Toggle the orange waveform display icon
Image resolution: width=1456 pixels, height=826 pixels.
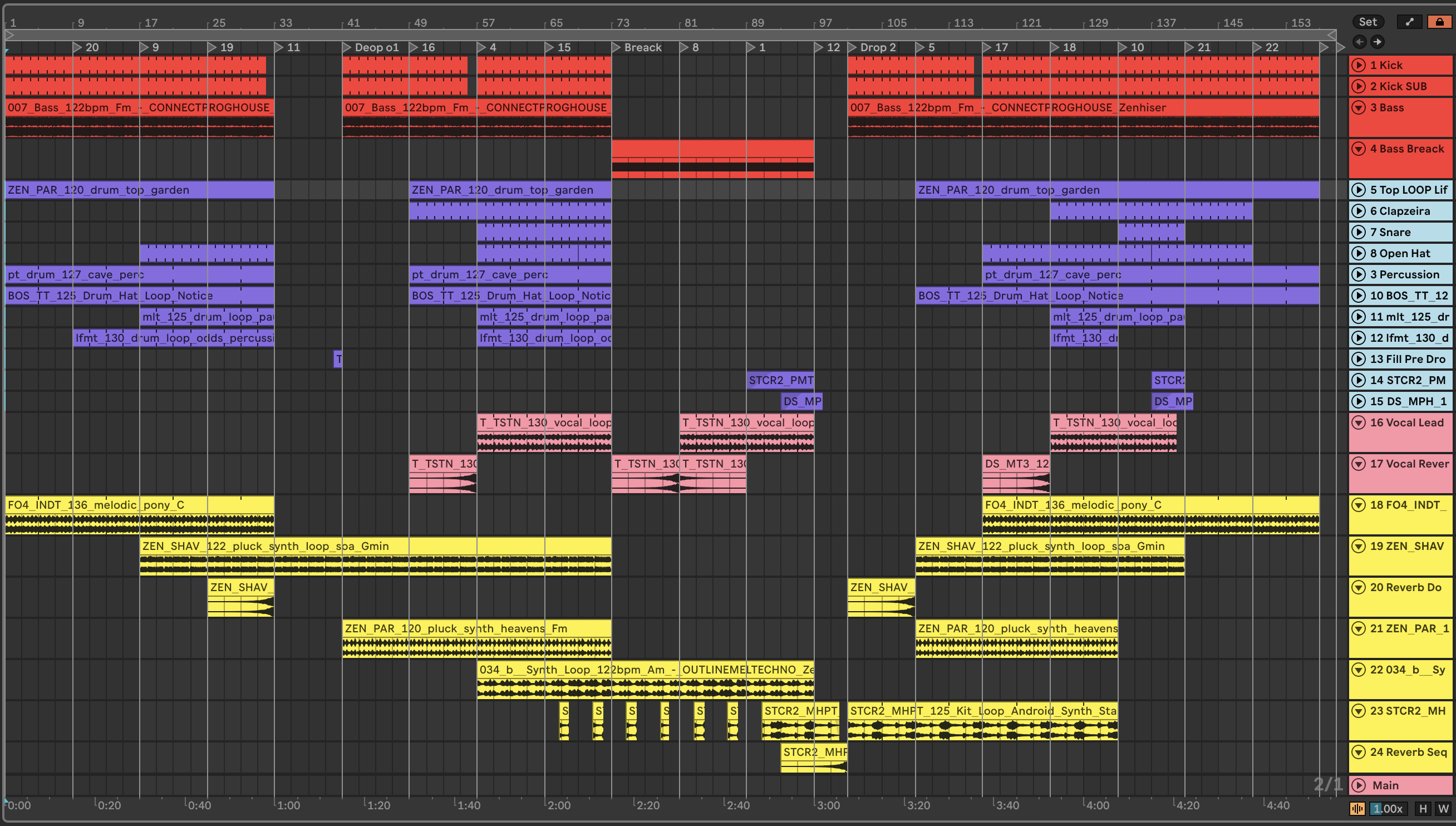[1357, 808]
